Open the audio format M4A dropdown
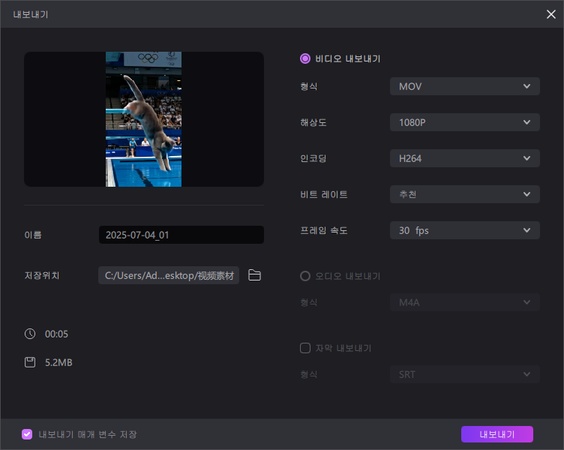Image resolution: width=564 pixels, height=450 pixels. (x=464, y=303)
